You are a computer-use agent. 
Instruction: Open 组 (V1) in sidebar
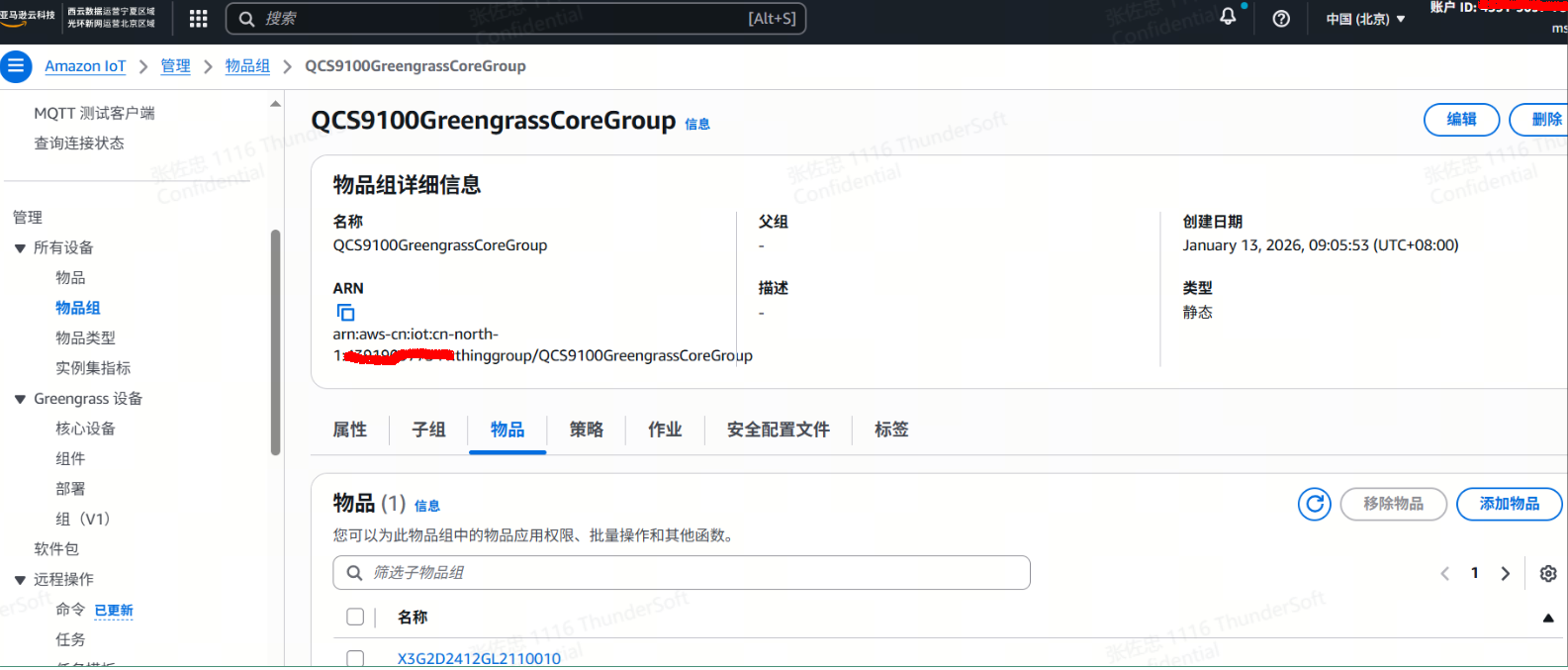[82, 520]
